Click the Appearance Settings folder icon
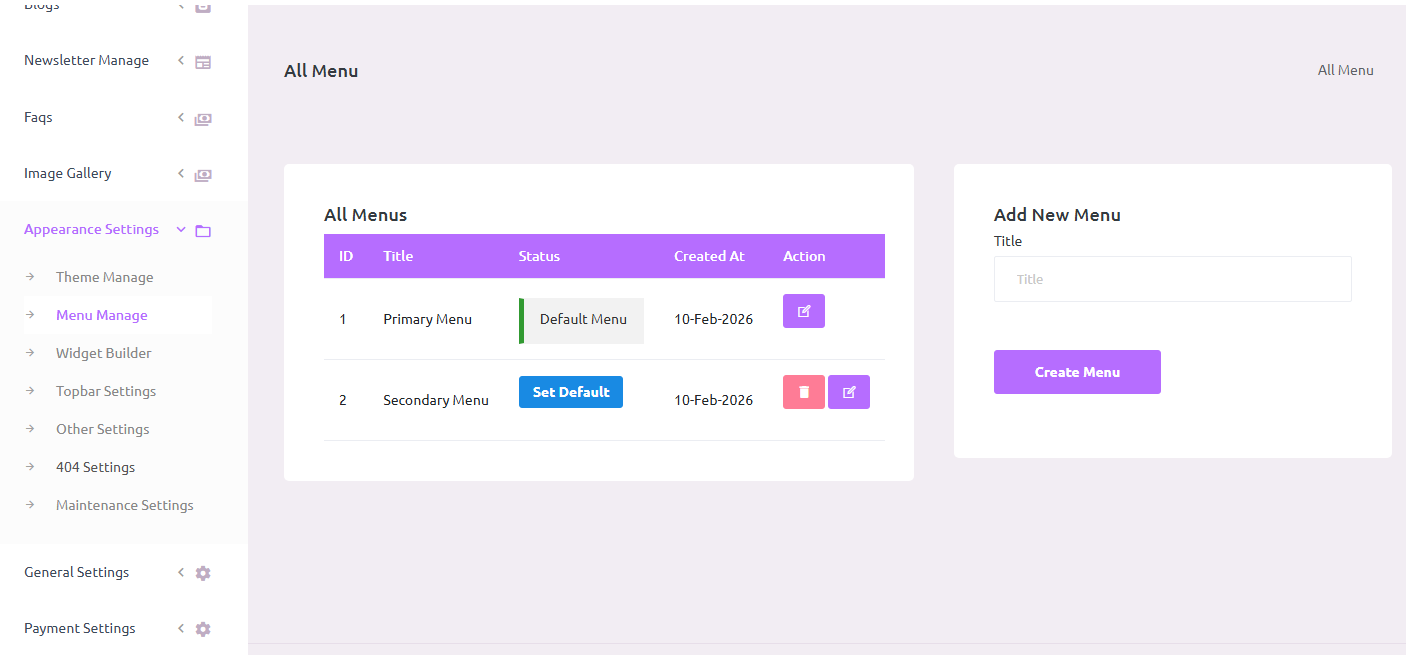The image size is (1406, 655). (203, 230)
